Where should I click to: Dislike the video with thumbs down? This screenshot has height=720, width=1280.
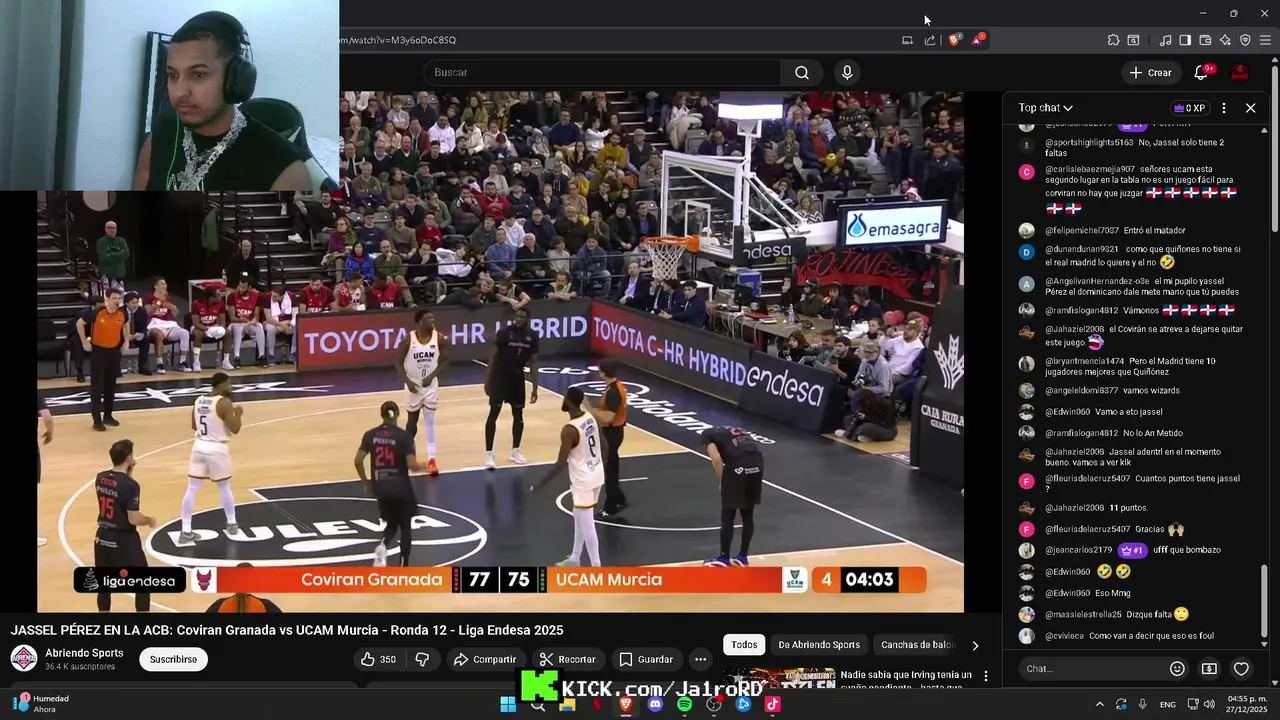click(422, 659)
